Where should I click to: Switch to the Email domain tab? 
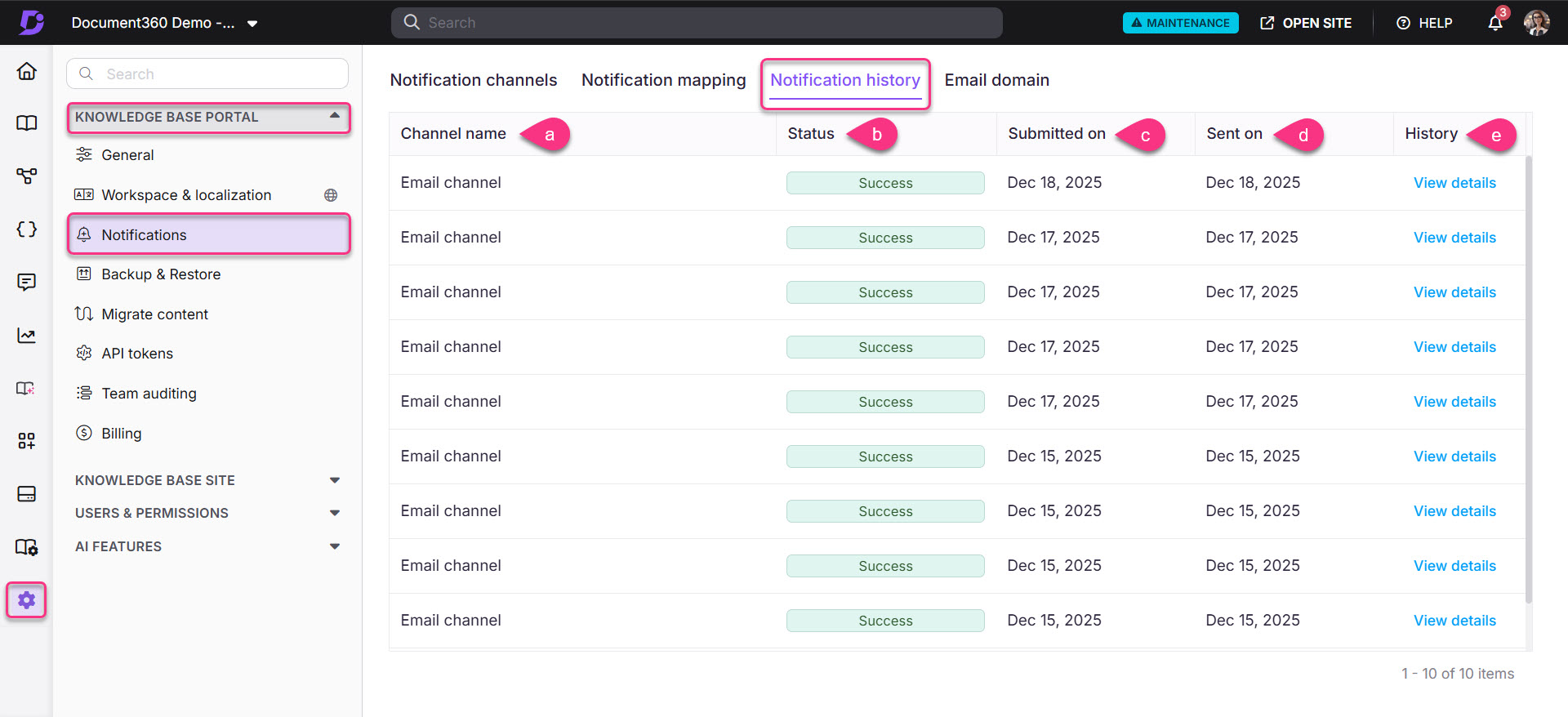pyautogui.click(x=996, y=80)
